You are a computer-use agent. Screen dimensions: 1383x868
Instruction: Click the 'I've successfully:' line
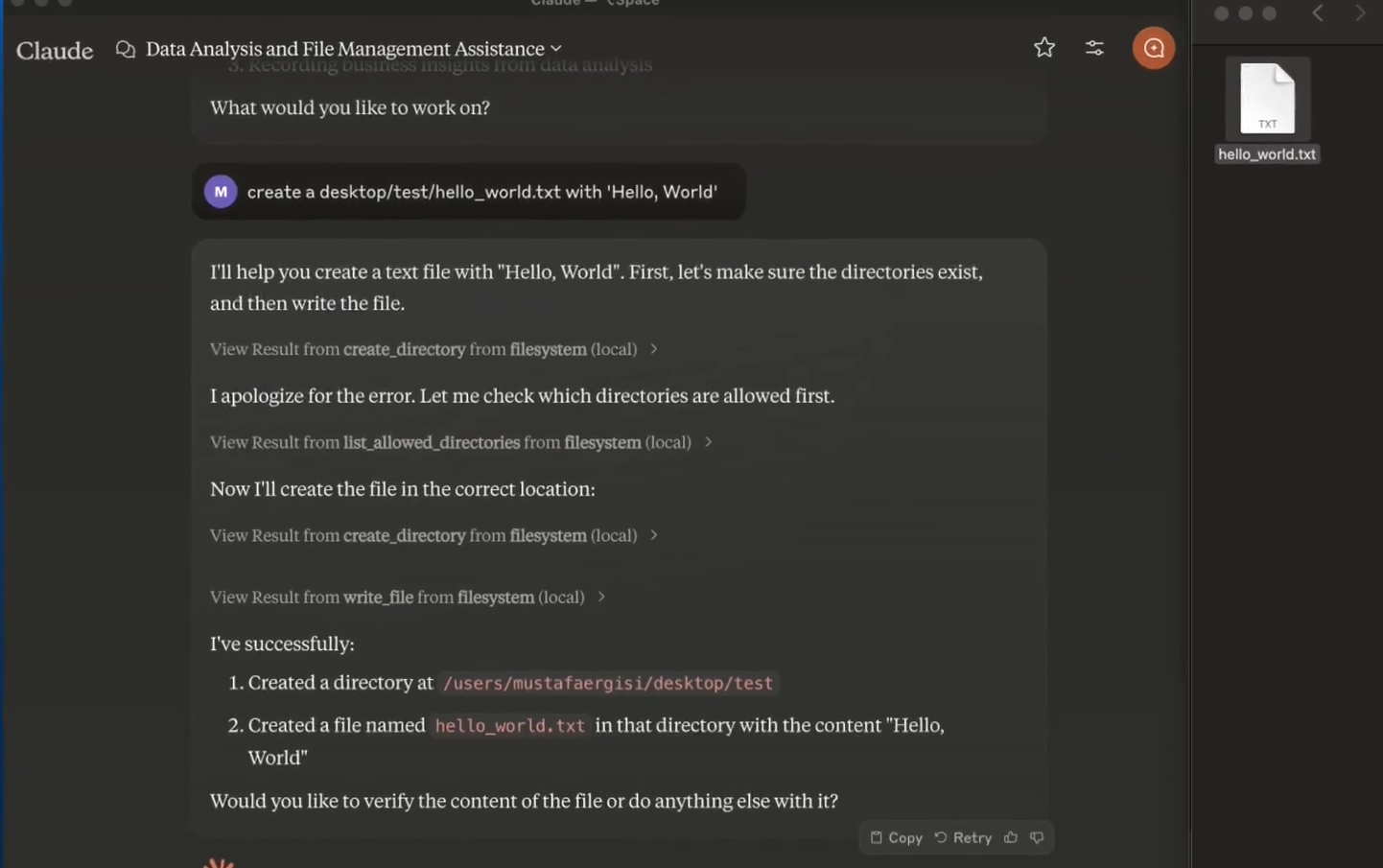tap(282, 644)
